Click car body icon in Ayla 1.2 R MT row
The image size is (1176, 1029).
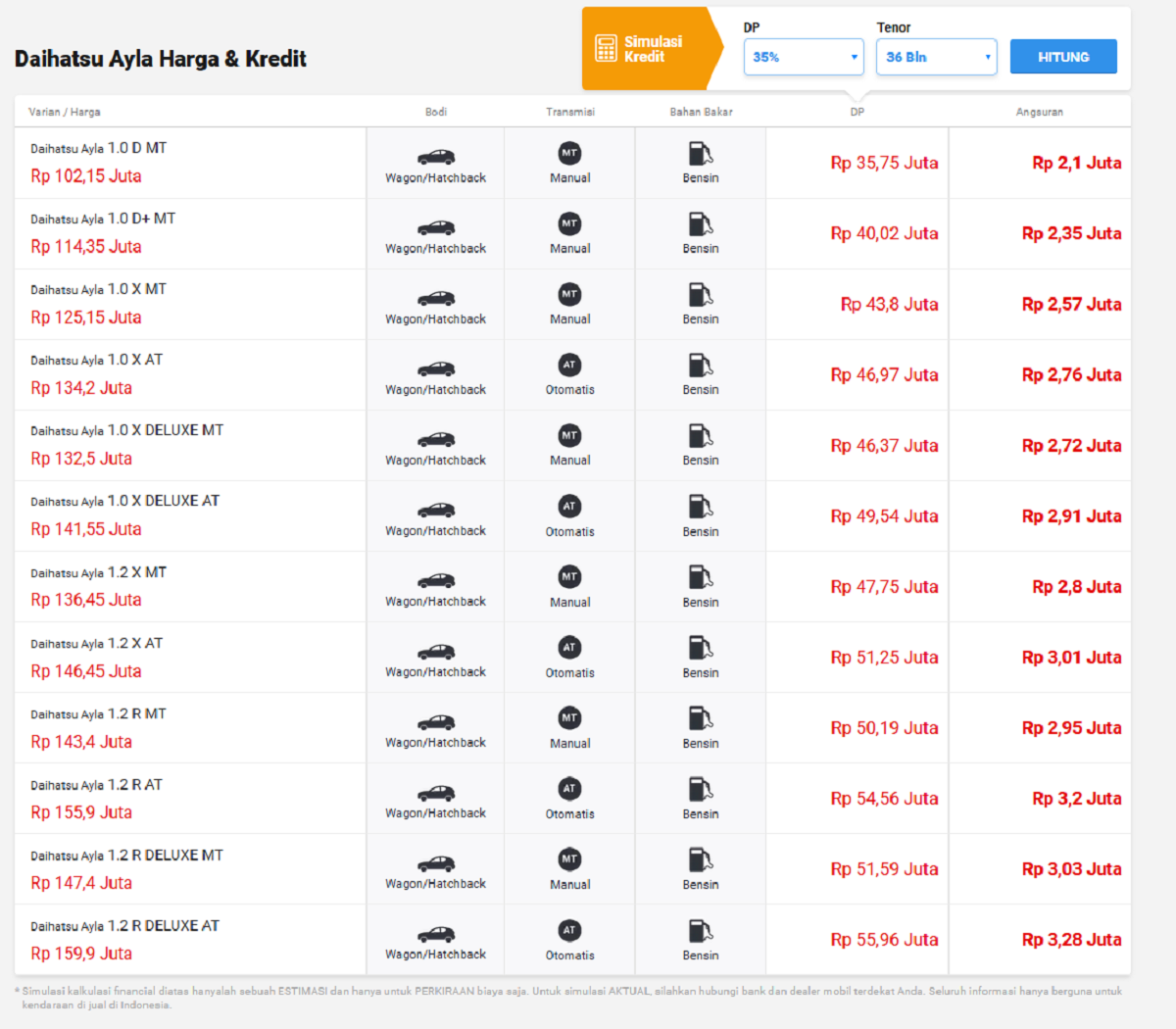click(436, 722)
